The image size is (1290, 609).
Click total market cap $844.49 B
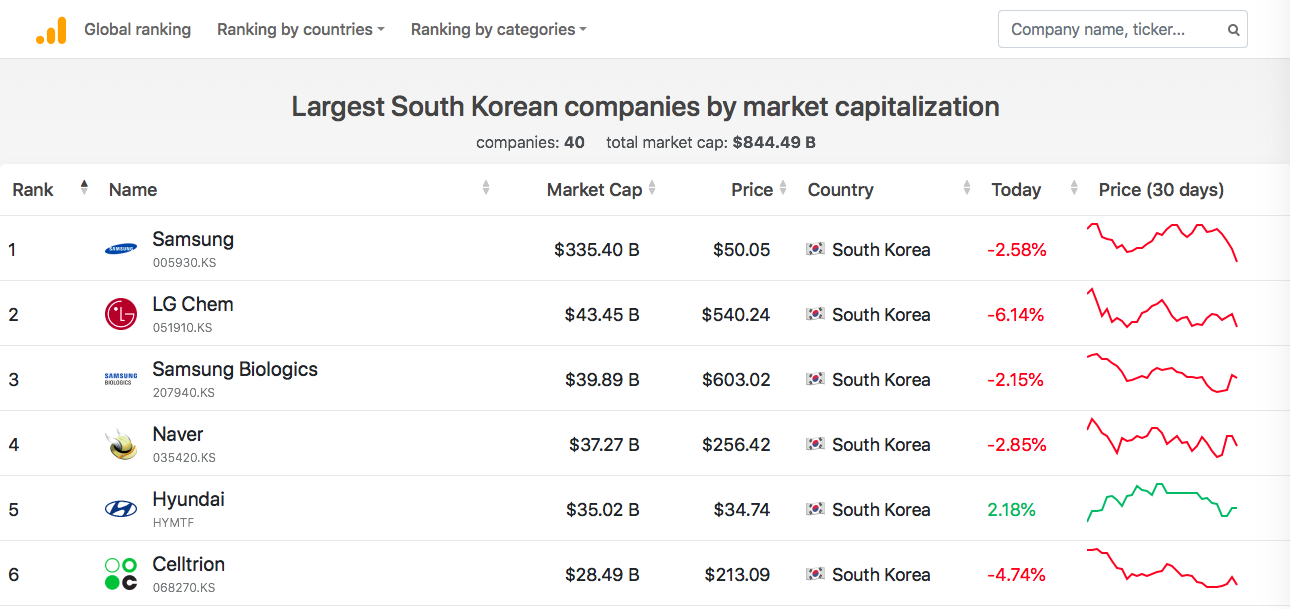774,142
